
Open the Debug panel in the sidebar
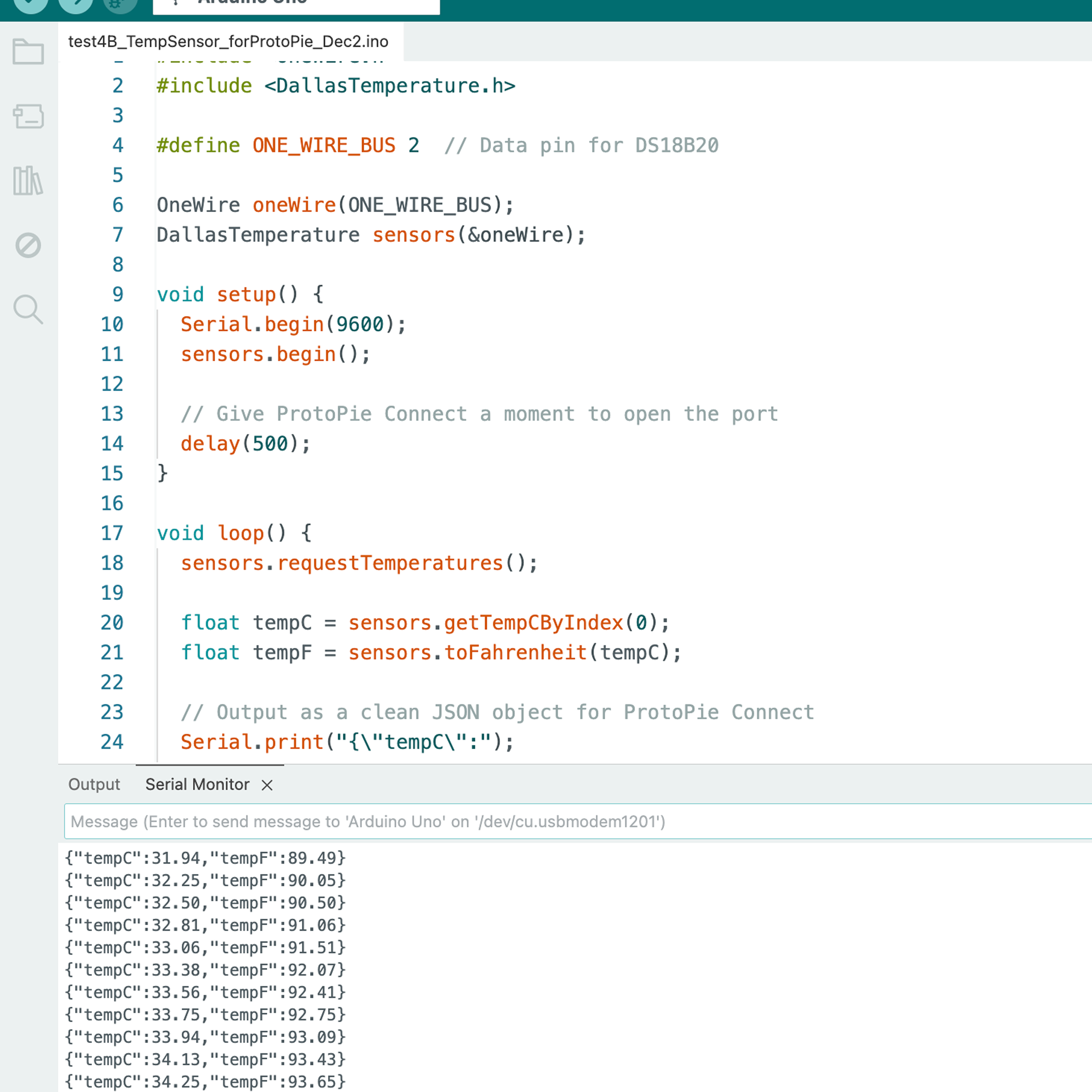[x=28, y=246]
